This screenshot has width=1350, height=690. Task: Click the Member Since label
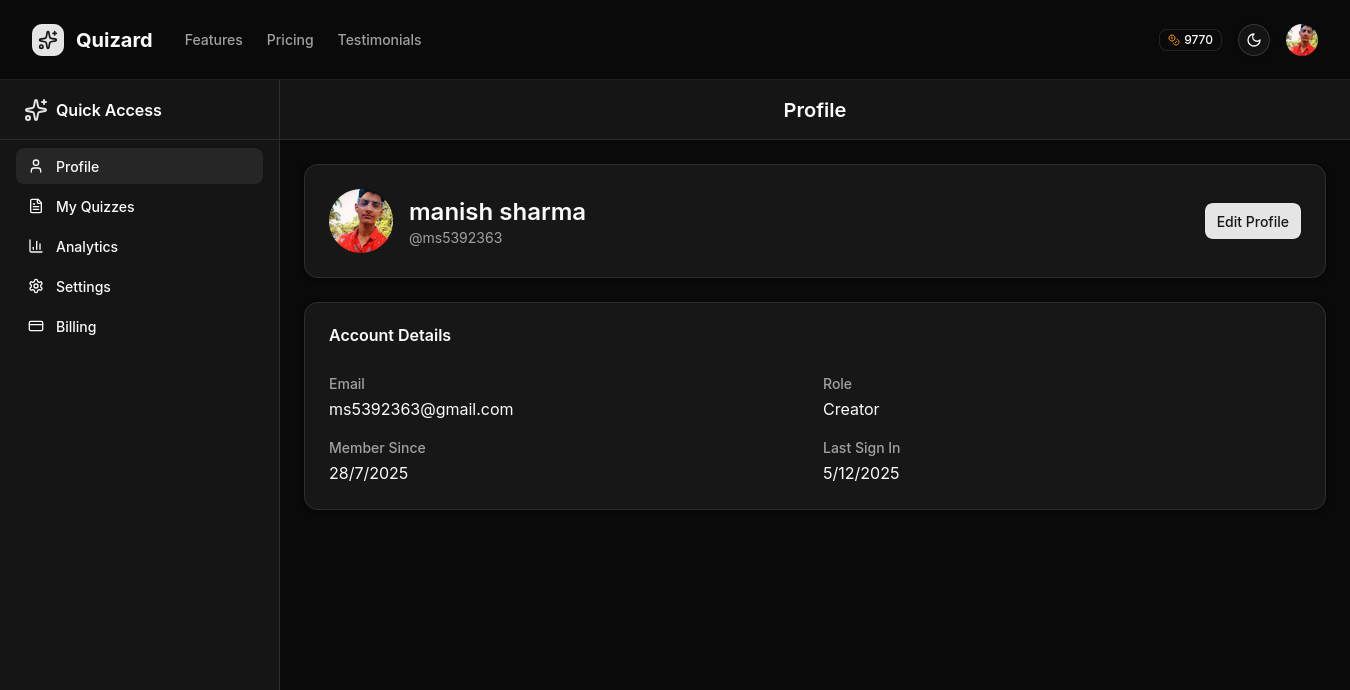pos(377,448)
